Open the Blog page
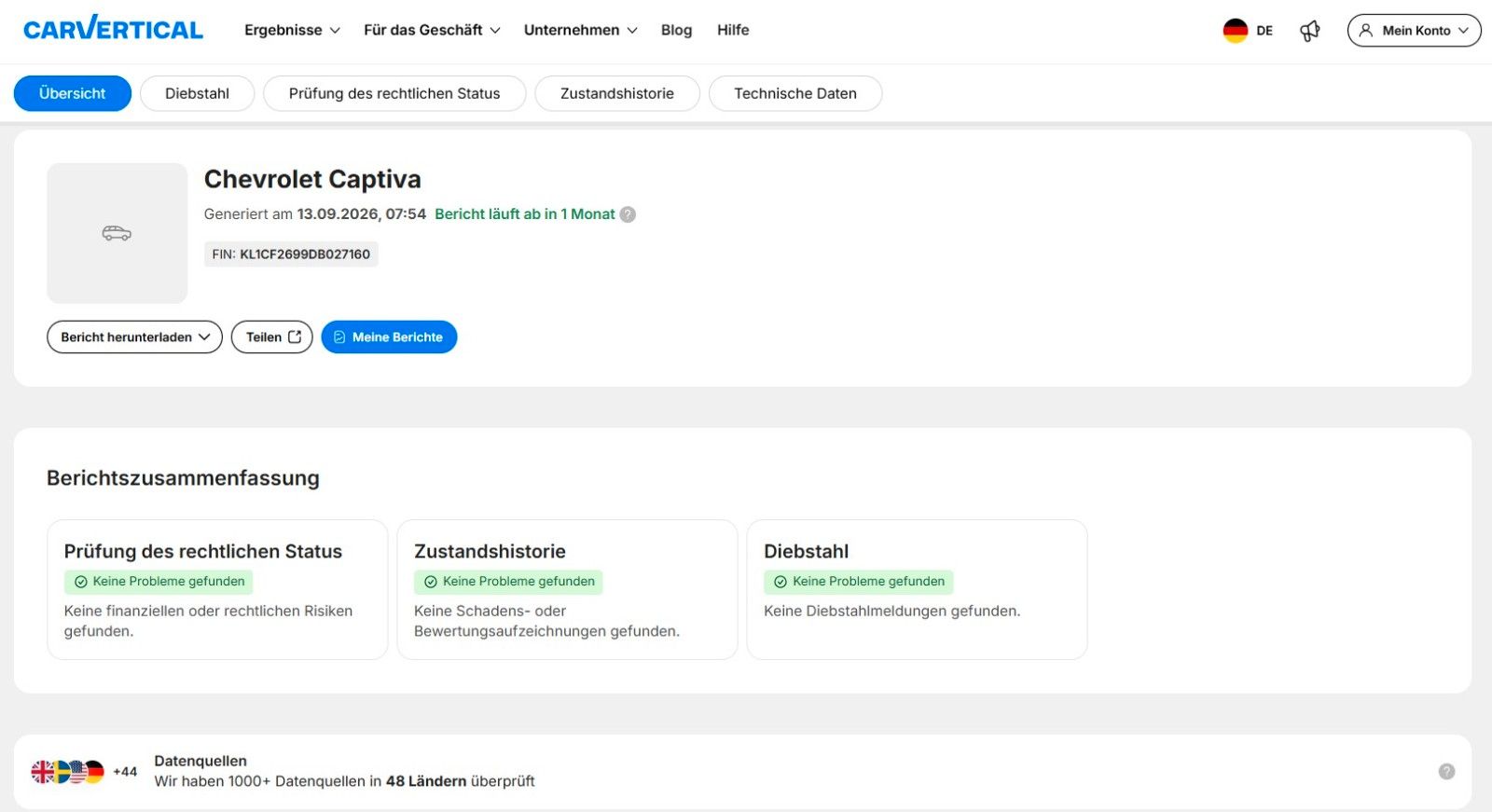The width and height of the screenshot is (1492, 812). 676,30
